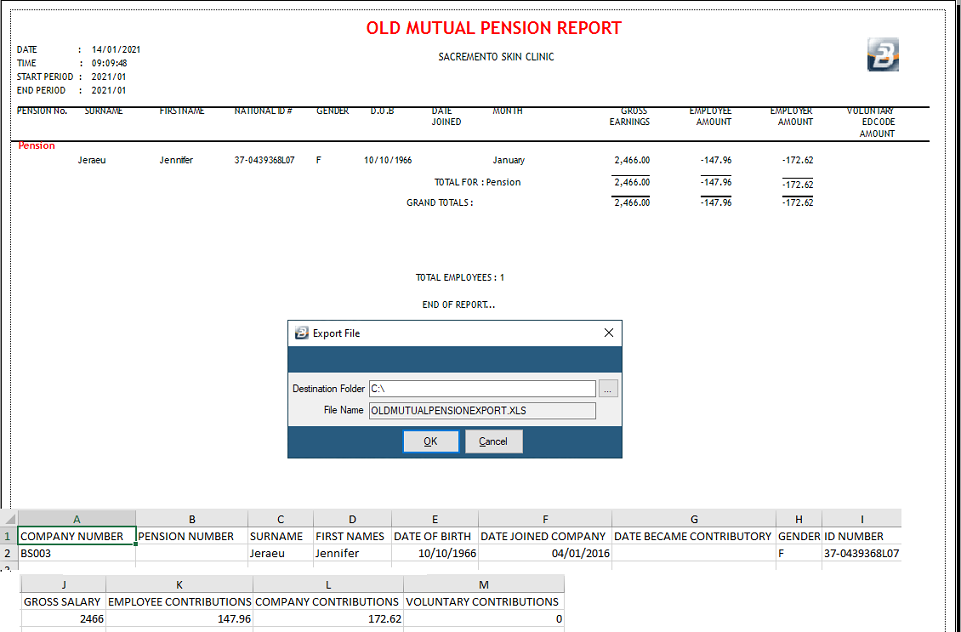The width and height of the screenshot is (961, 632).
Task: Click the File Name field OLDMUTUALPENSIONEXPORT.XLS
Action: [x=482, y=410]
